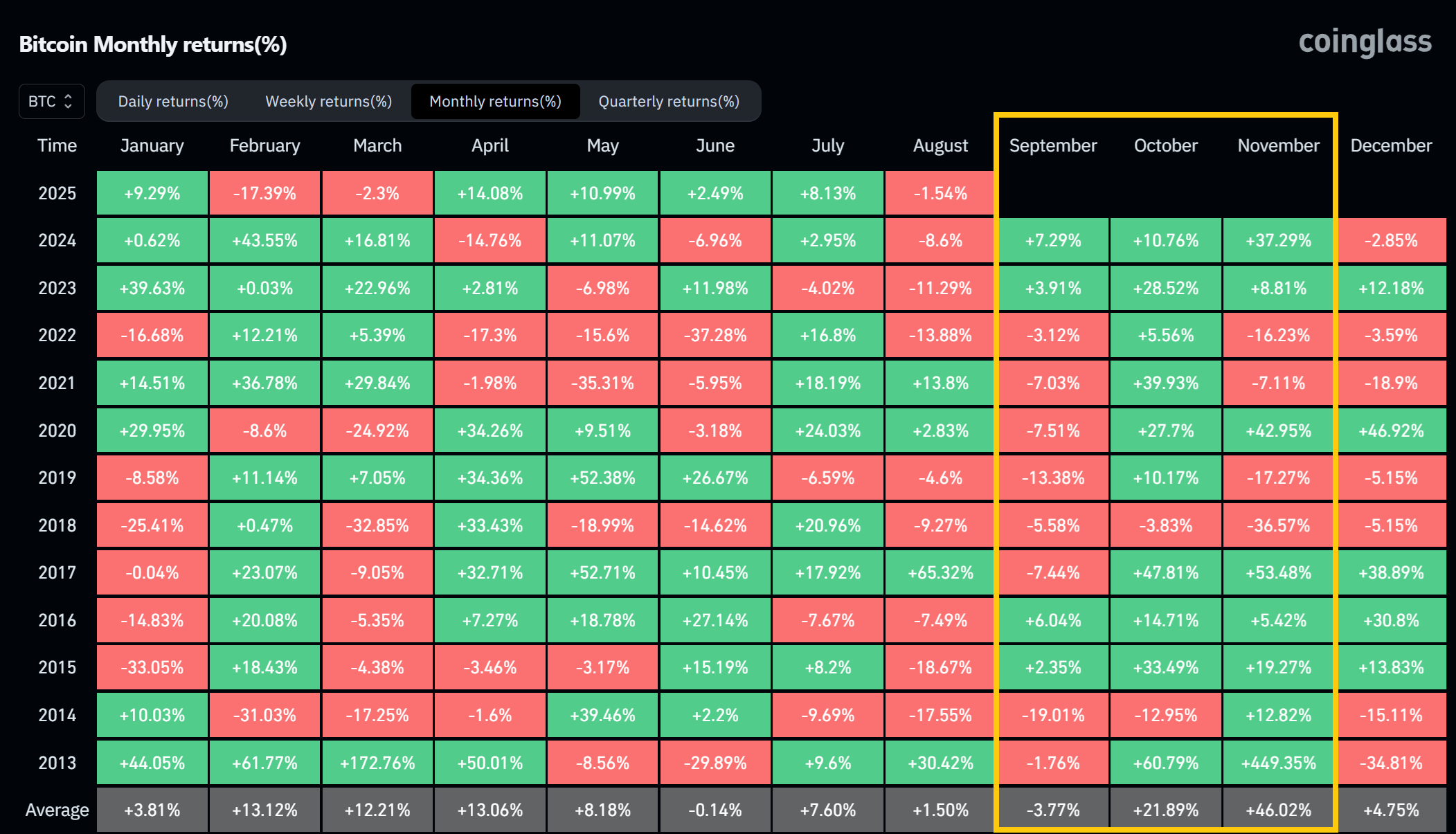Click the February 2025 -17.39% cell
The image size is (1456, 834).
(264, 193)
